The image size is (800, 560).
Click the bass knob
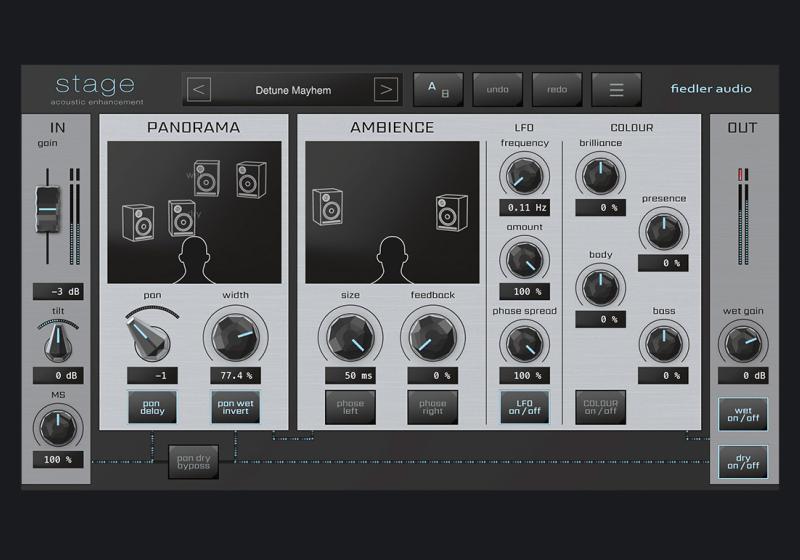[664, 344]
